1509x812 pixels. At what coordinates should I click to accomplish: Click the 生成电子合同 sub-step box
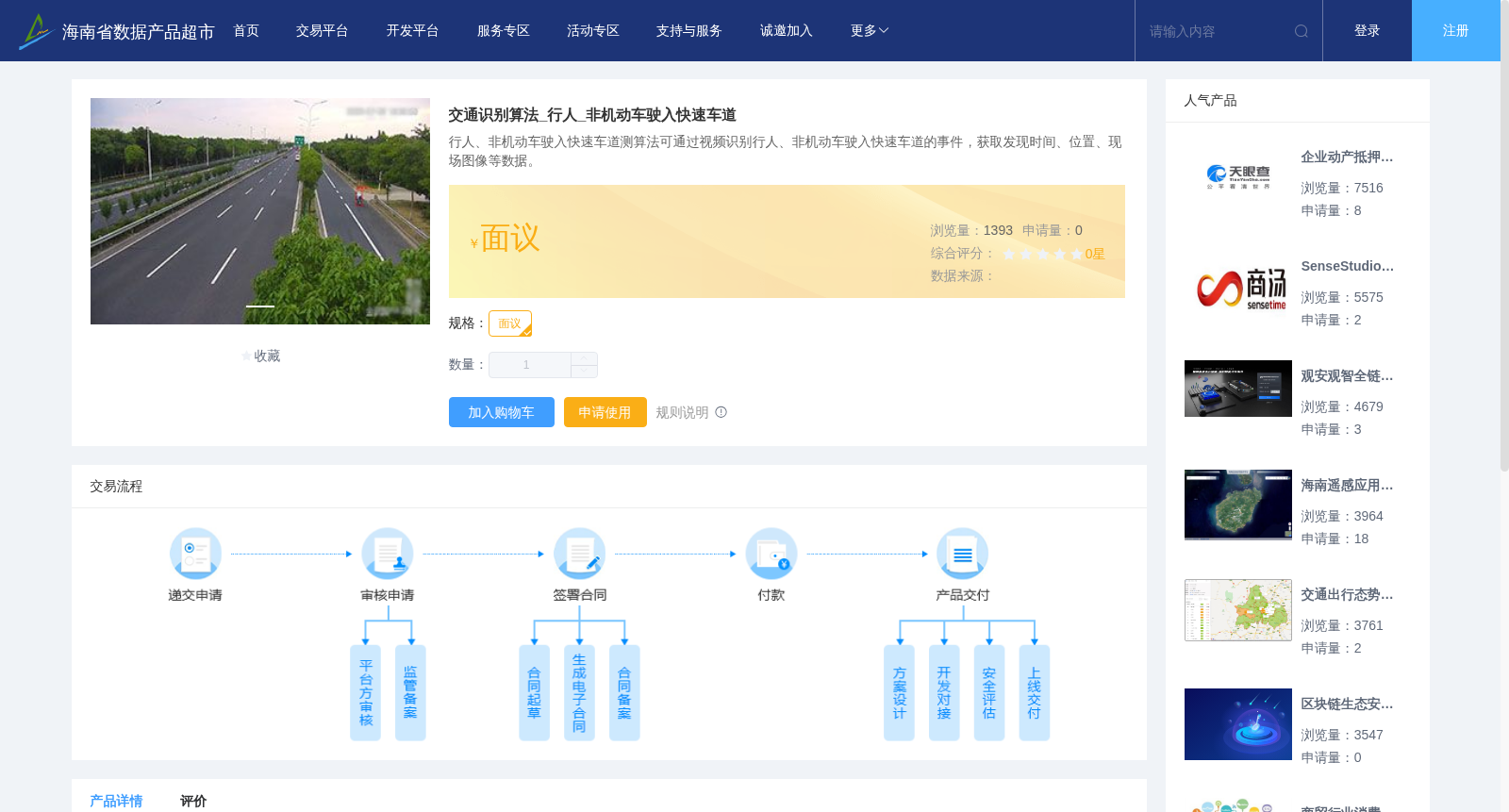coord(579,693)
